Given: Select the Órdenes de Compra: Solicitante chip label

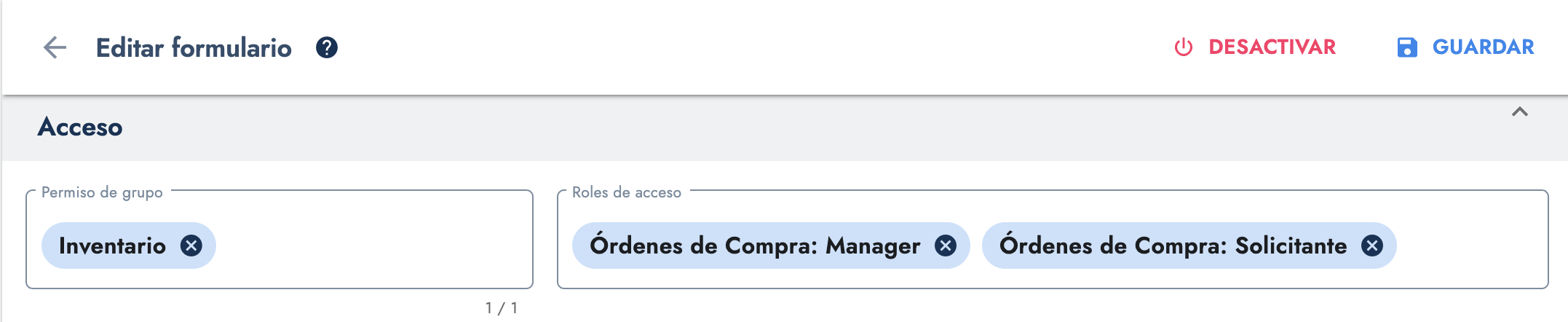Looking at the screenshot, I should [x=1173, y=246].
